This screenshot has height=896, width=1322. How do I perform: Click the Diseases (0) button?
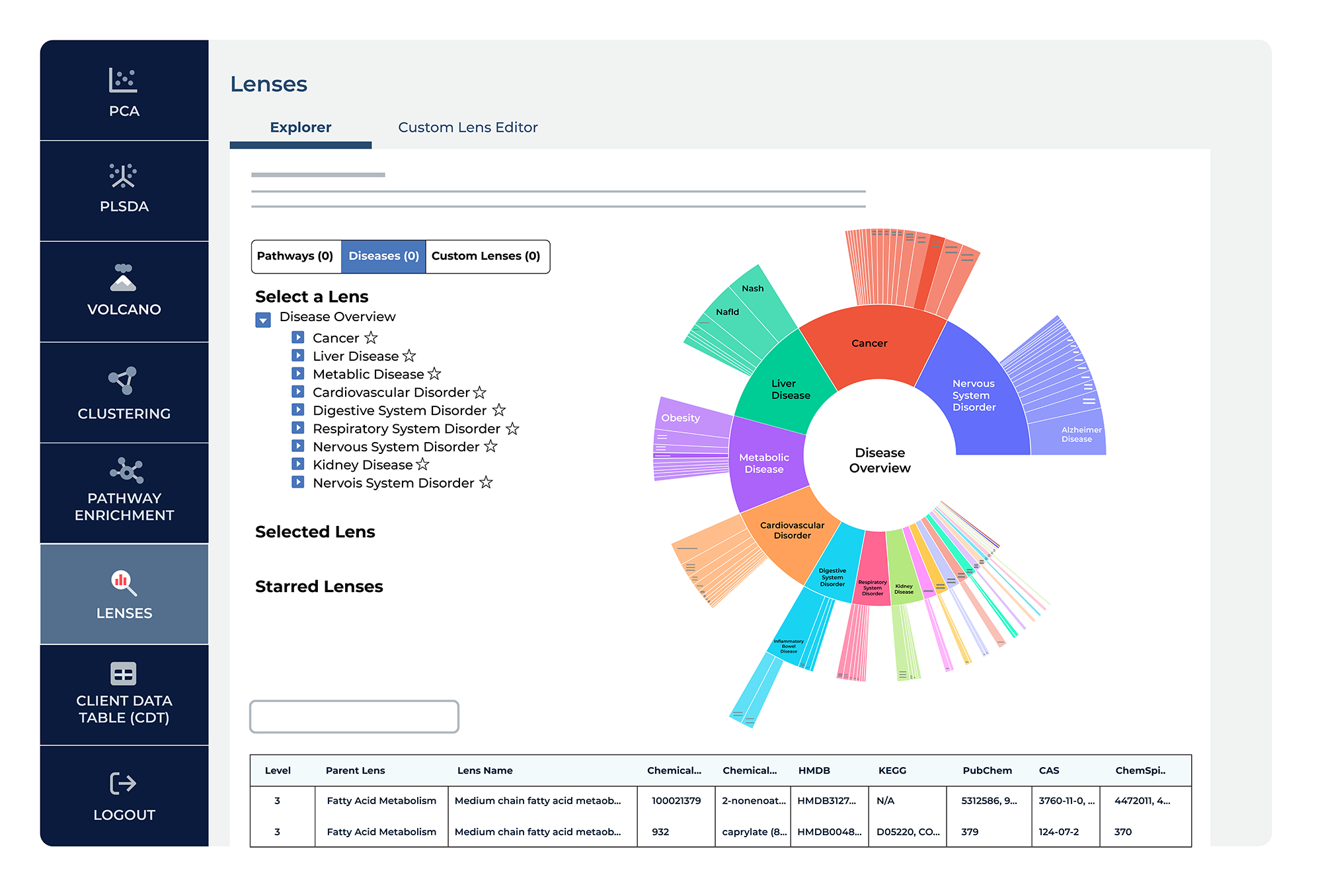(383, 256)
